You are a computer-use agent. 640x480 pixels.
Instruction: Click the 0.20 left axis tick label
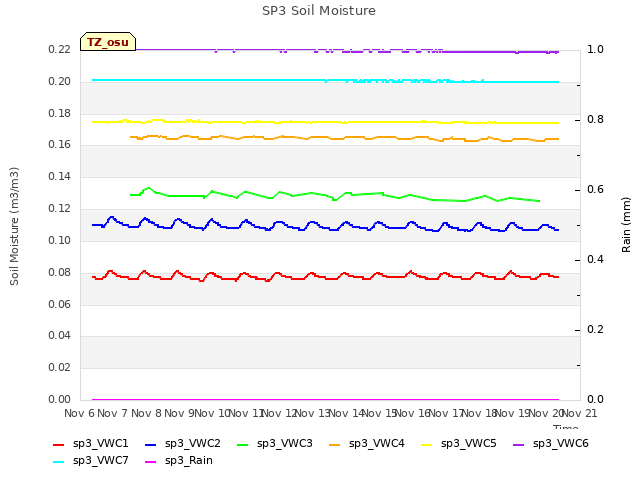click(x=59, y=81)
